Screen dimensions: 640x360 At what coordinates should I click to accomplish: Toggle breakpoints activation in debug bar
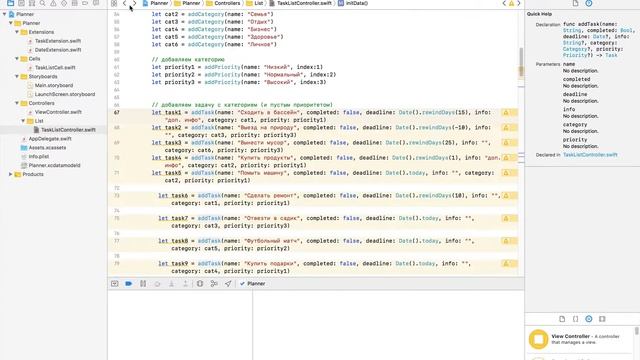coord(129,283)
